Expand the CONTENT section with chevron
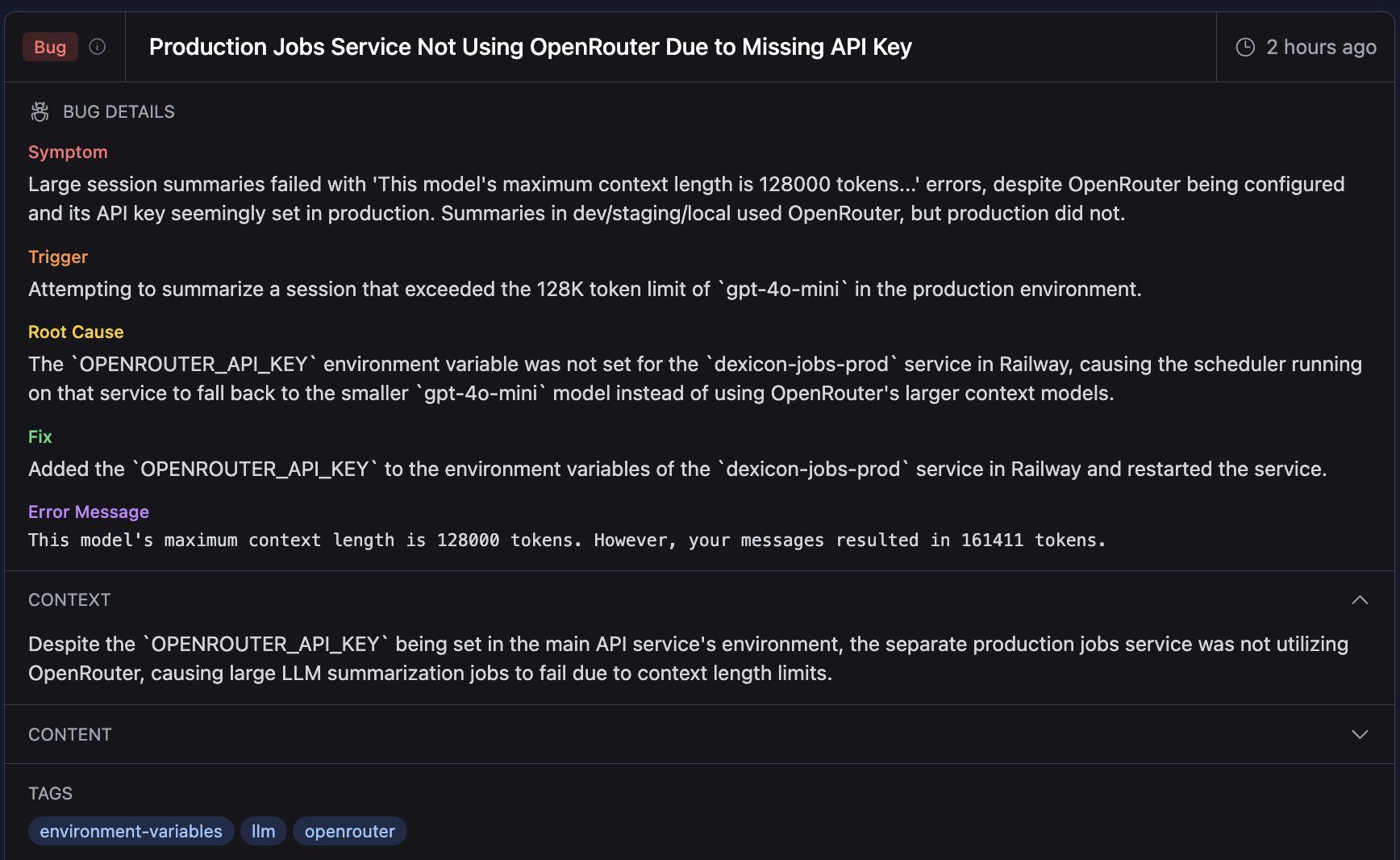1400x860 pixels. pyautogui.click(x=1360, y=734)
